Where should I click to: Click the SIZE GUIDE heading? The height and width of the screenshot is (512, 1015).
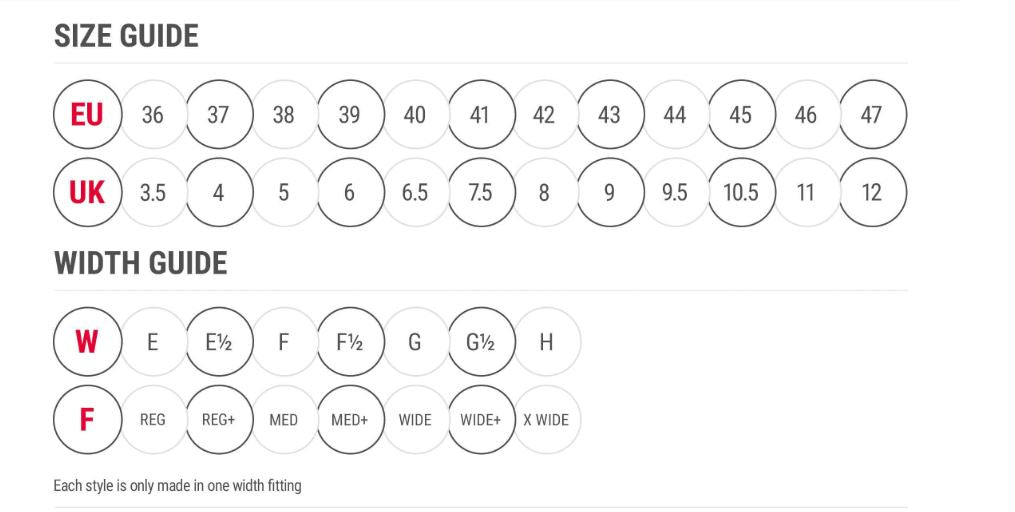126,36
